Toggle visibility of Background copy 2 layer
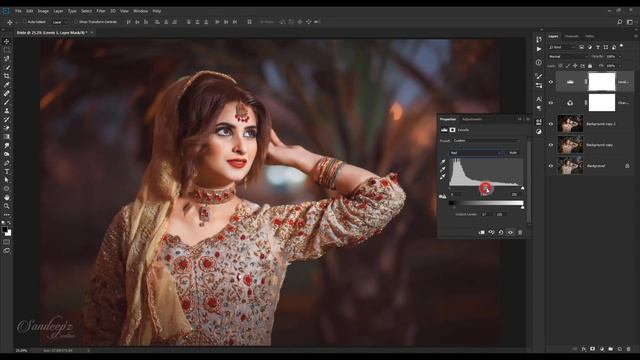Viewport: 640px width, 360px height. (551, 124)
